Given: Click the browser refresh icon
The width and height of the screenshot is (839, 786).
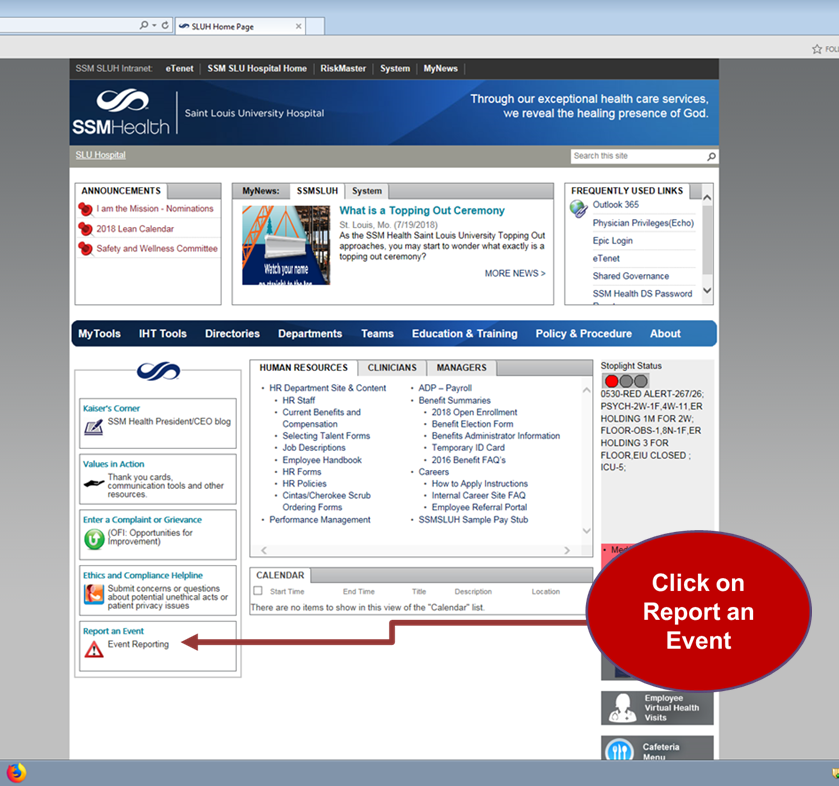Looking at the screenshot, I should tap(165, 25).
